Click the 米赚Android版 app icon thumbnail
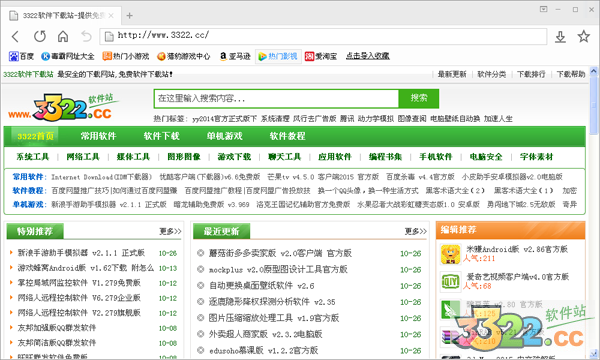 point(450,254)
